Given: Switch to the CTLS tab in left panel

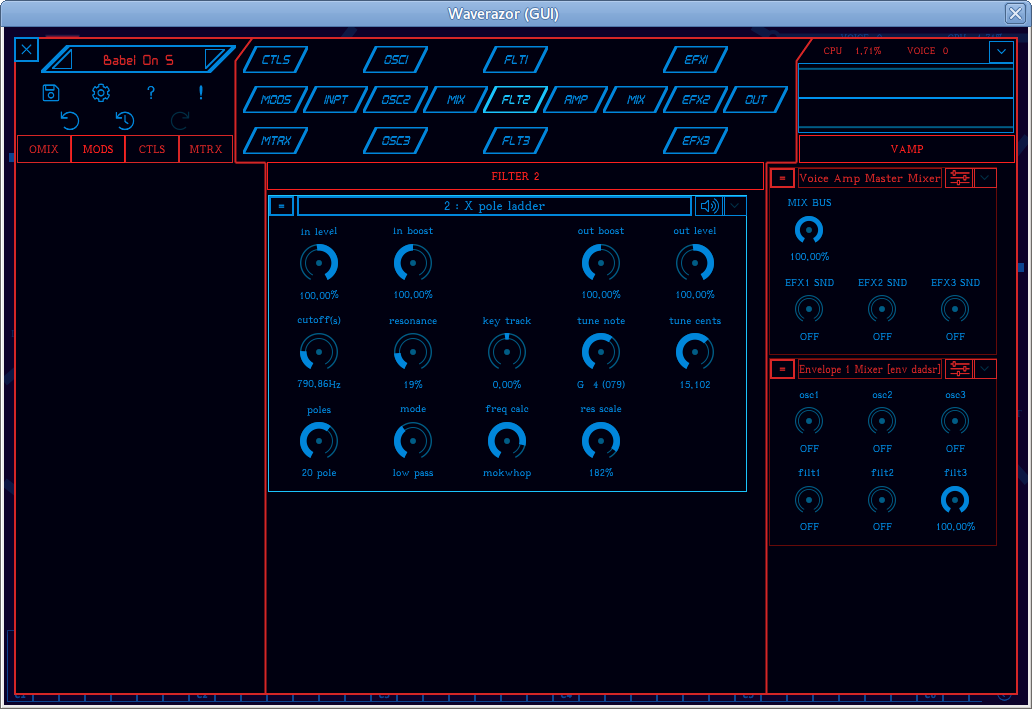Looking at the screenshot, I should pyautogui.click(x=151, y=149).
